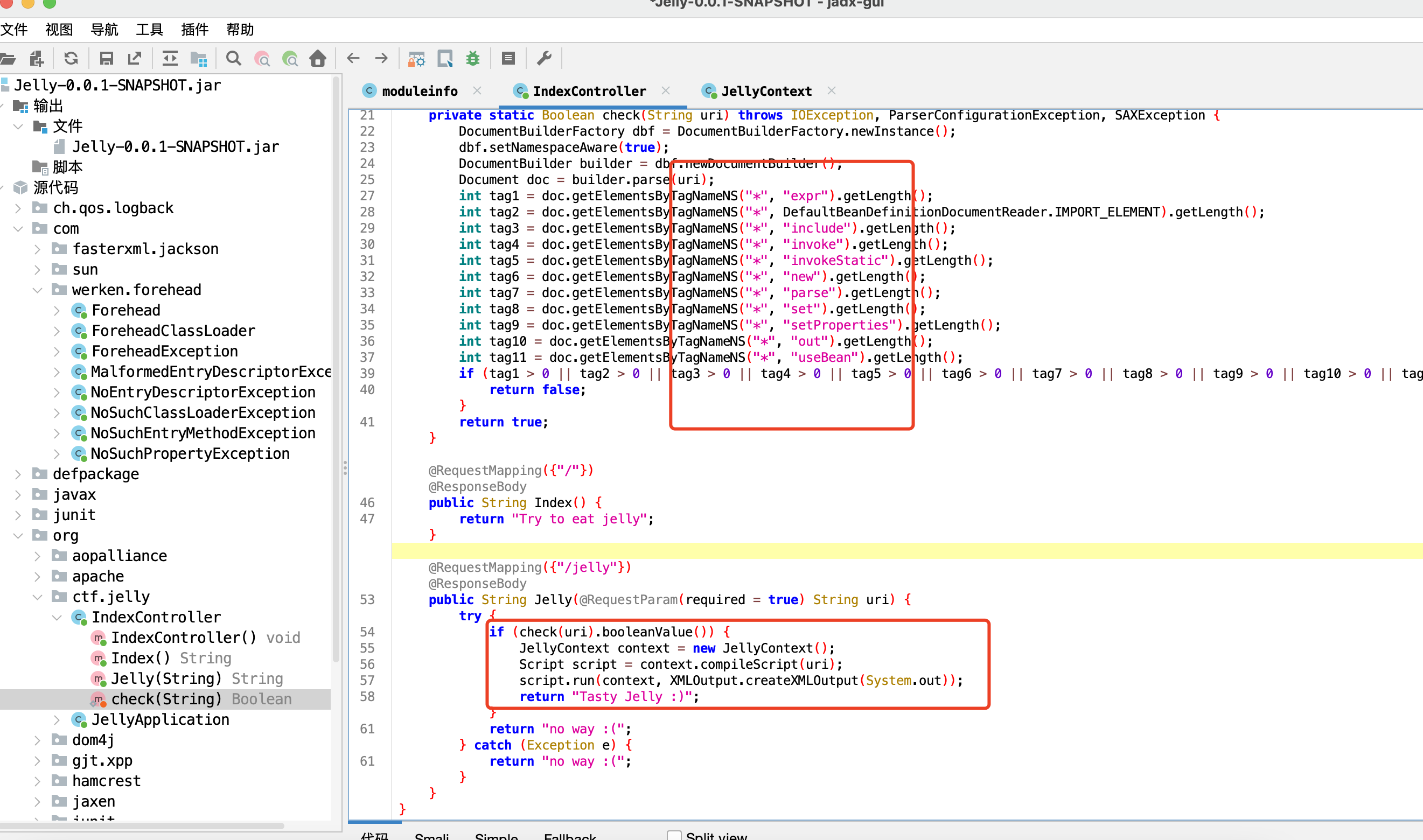Expand the fasterxml.jackson package
The image size is (1423, 840).
[37, 249]
